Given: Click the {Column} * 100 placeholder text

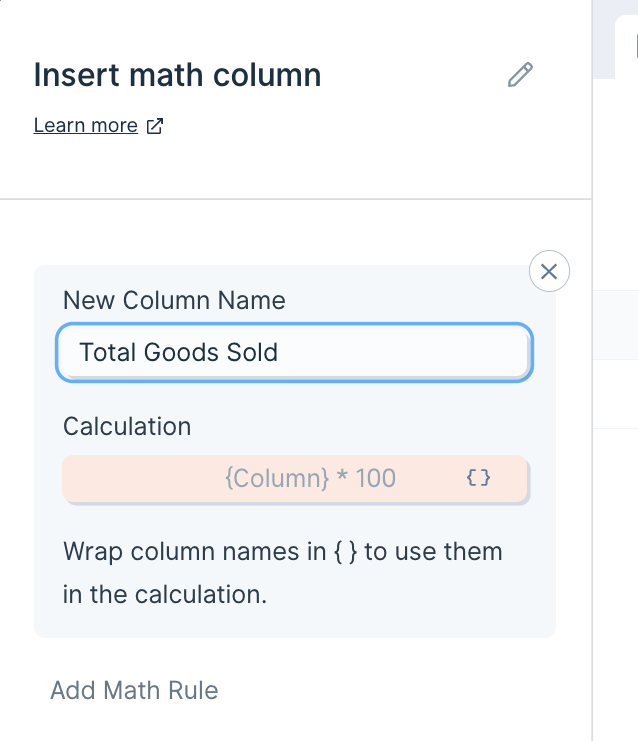Looking at the screenshot, I should tap(310, 478).
